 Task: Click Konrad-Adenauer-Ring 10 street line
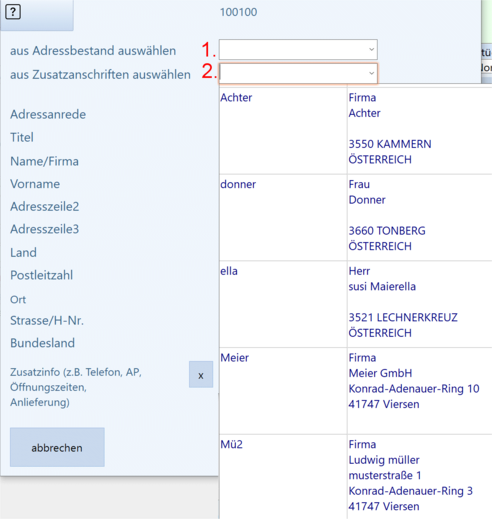414,389
